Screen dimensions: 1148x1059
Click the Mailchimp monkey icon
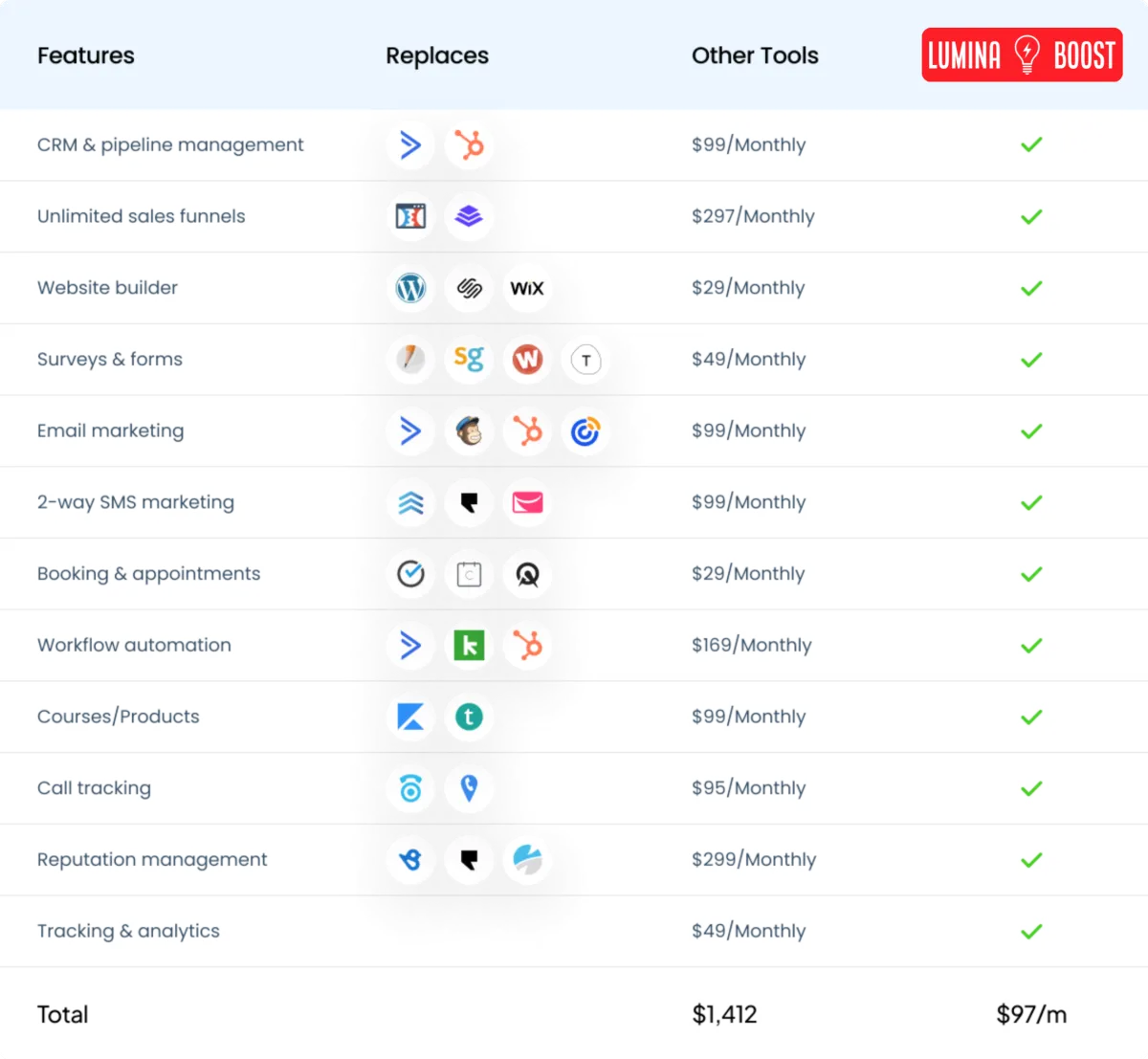(x=469, y=431)
